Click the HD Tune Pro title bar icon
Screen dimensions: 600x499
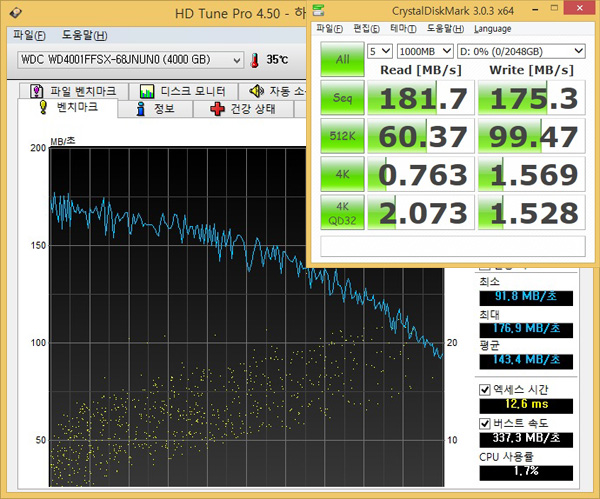16,13
